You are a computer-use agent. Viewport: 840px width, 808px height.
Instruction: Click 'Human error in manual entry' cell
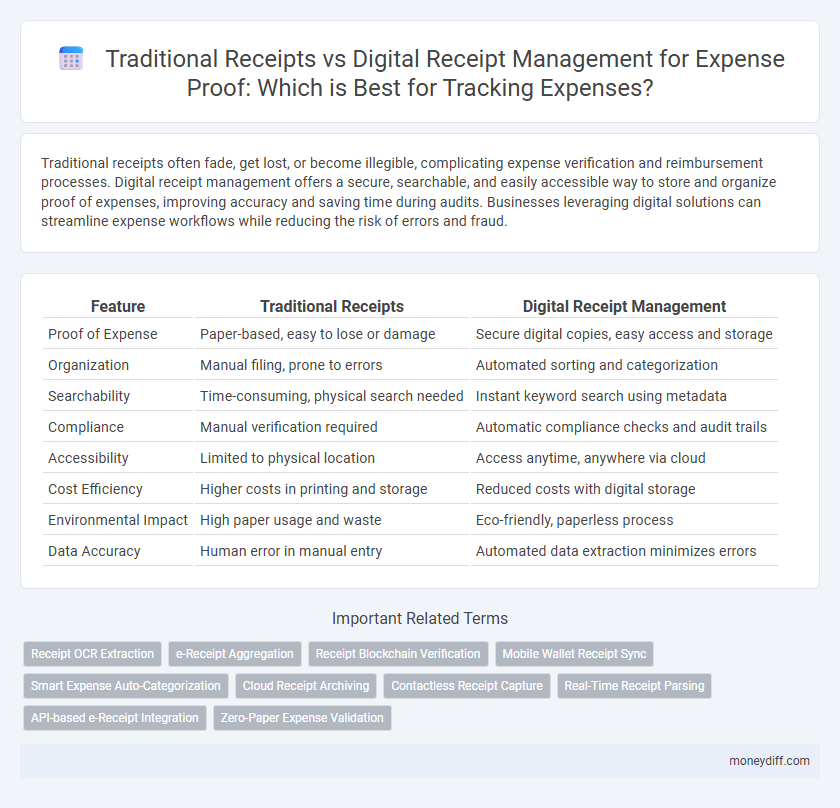291,551
